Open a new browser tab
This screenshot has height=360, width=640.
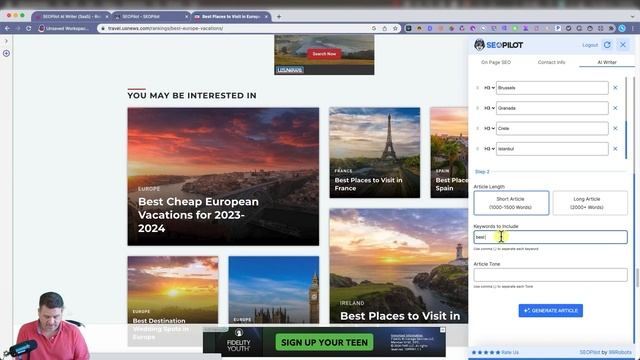pyautogui.click(x=279, y=17)
